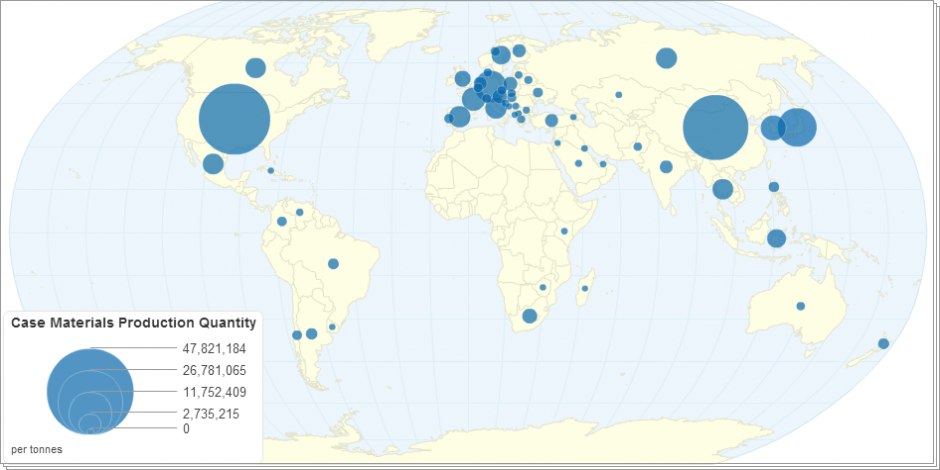Select the small bubble over Madagascar

[x=584, y=289]
